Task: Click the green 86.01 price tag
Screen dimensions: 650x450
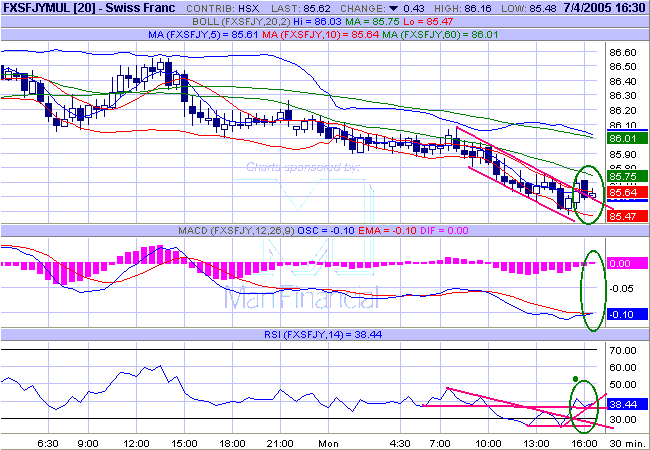Action: tap(627, 138)
